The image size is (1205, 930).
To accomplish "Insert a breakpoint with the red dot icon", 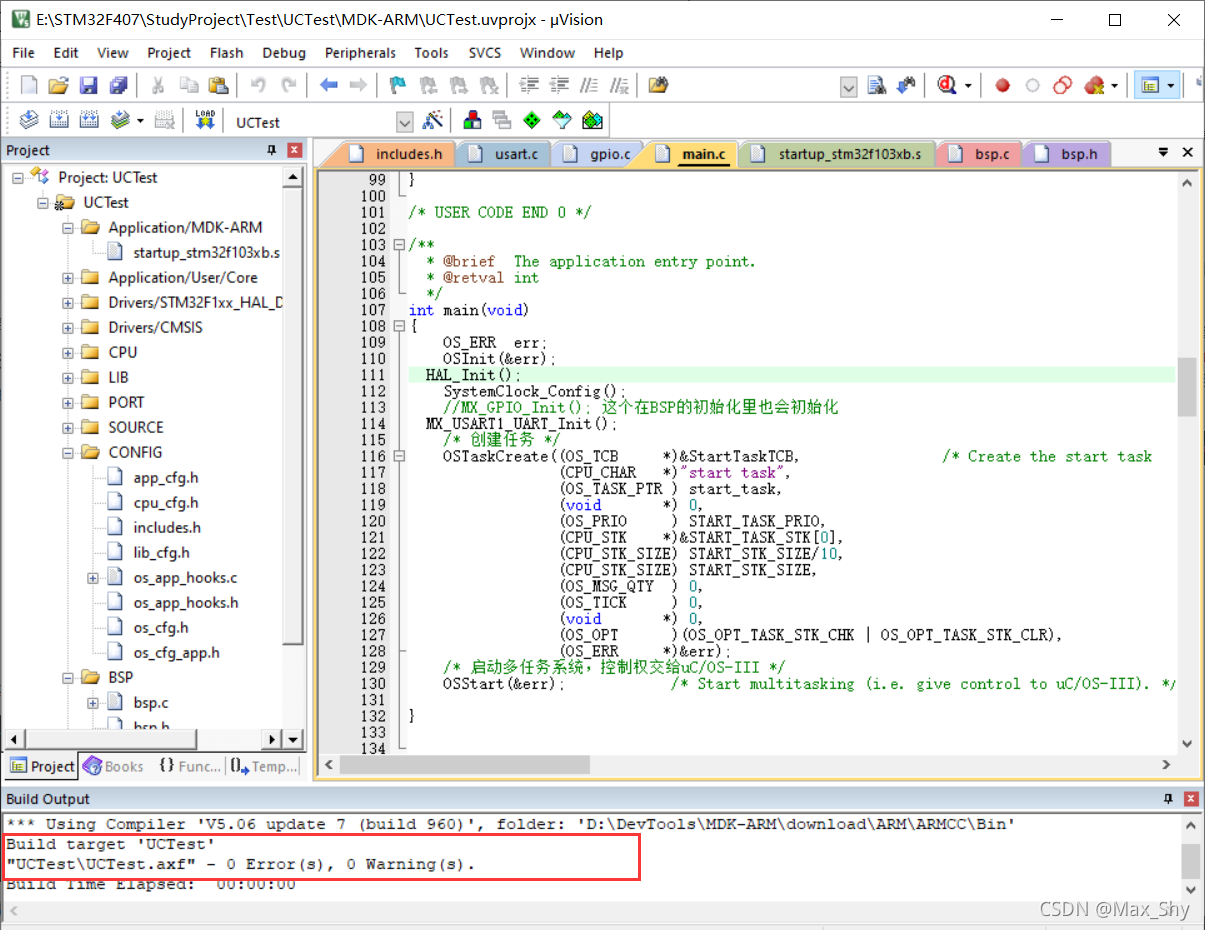I will tap(1002, 86).
